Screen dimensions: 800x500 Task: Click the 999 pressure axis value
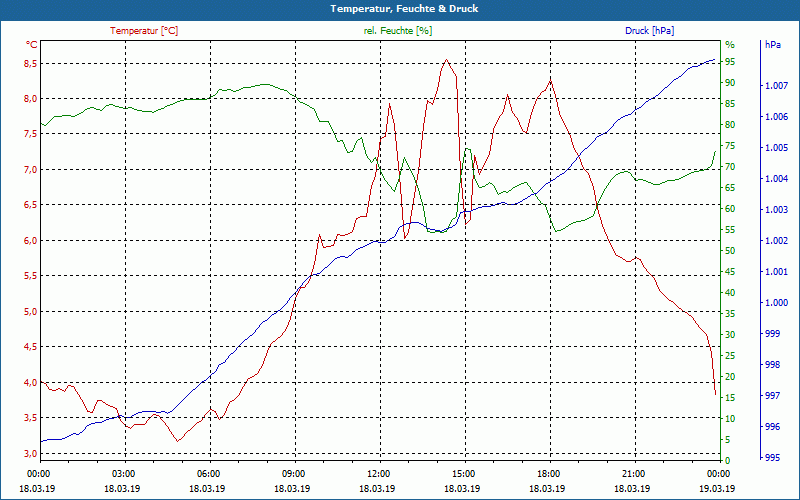(x=773, y=334)
